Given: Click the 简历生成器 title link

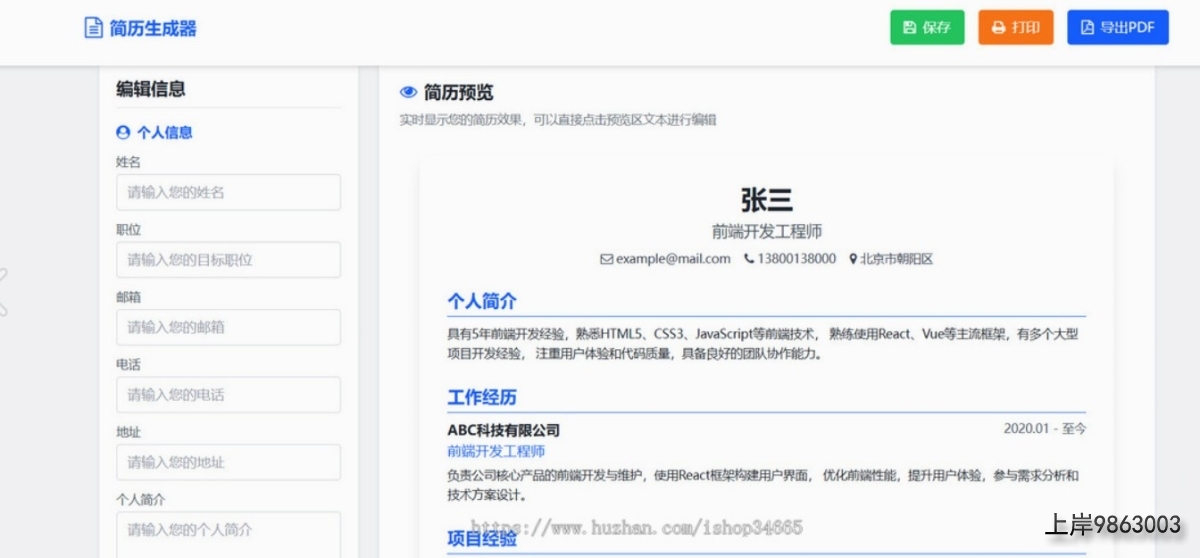Looking at the screenshot, I should [x=153, y=28].
